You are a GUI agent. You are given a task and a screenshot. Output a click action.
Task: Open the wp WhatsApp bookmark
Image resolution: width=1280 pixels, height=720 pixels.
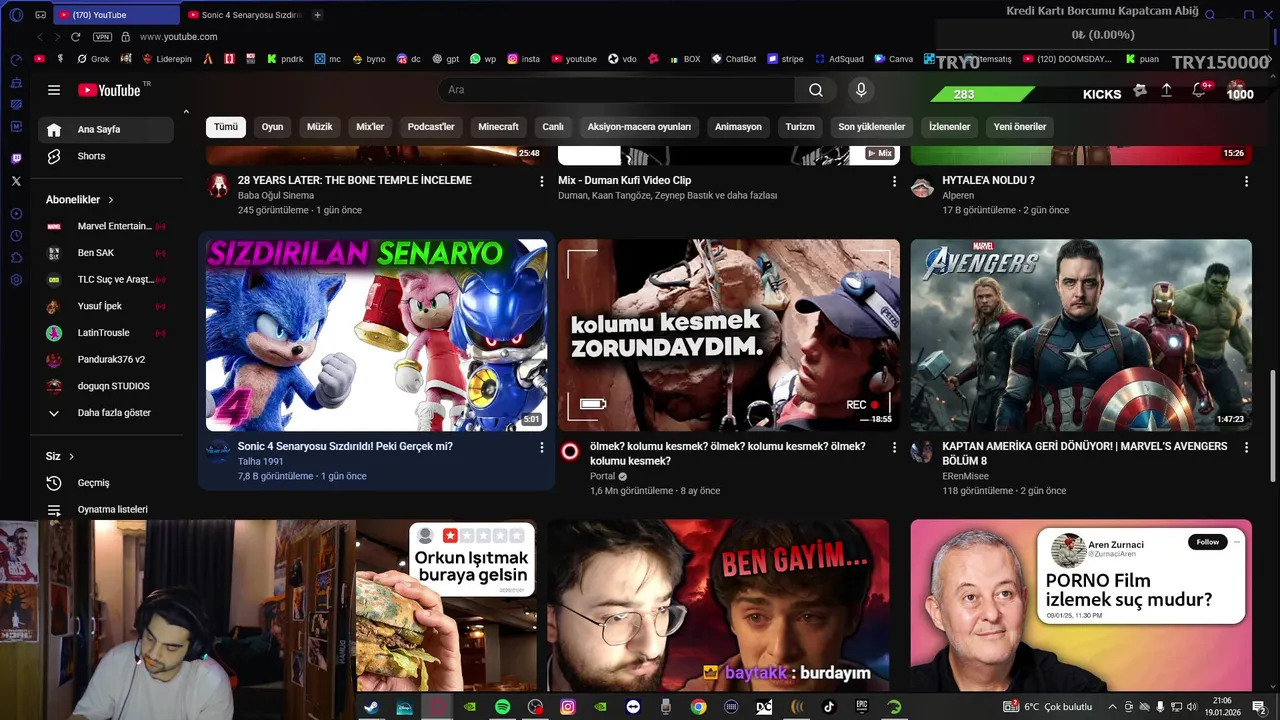(483, 59)
